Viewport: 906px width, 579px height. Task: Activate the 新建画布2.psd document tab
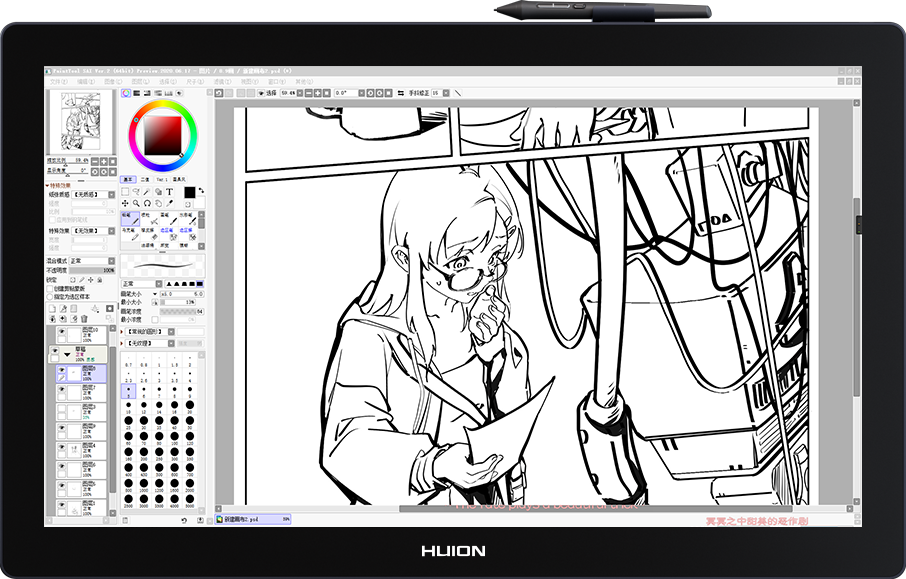[x=253, y=519]
